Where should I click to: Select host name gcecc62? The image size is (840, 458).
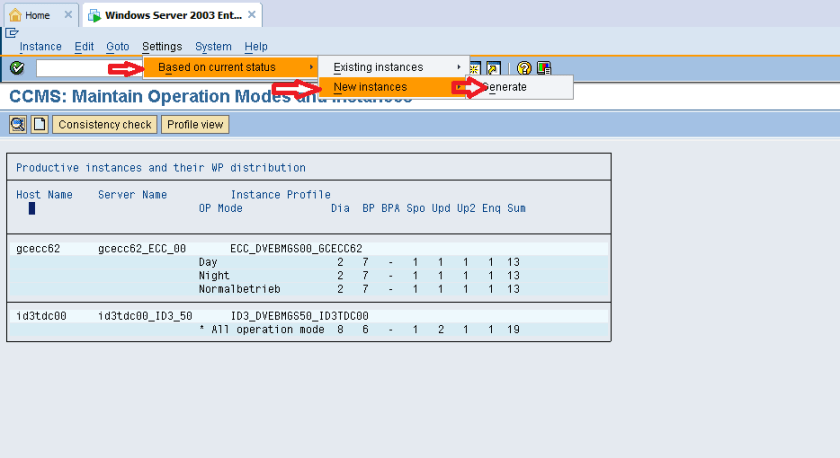38,249
